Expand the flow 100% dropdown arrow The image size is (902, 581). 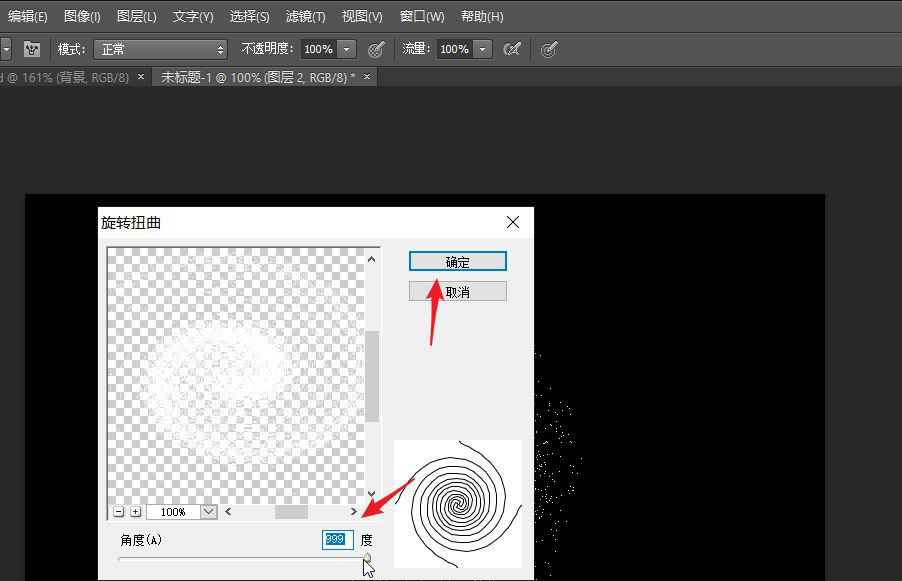[483, 49]
